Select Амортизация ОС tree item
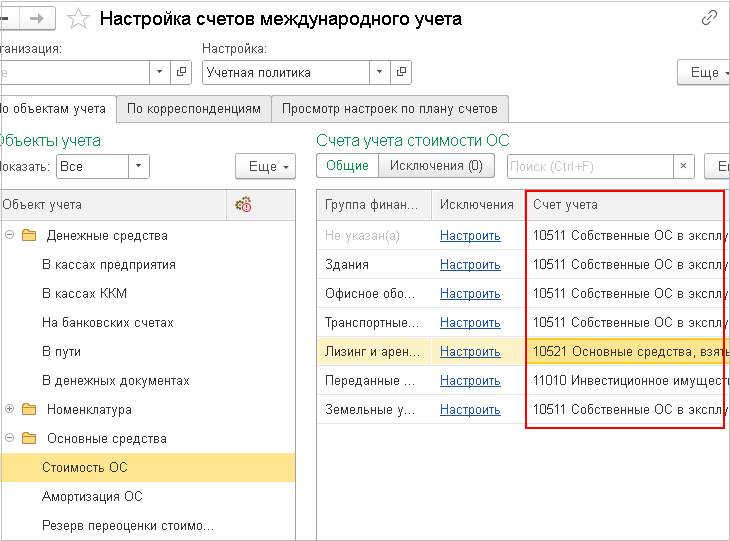730x541 pixels. pos(92,497)
